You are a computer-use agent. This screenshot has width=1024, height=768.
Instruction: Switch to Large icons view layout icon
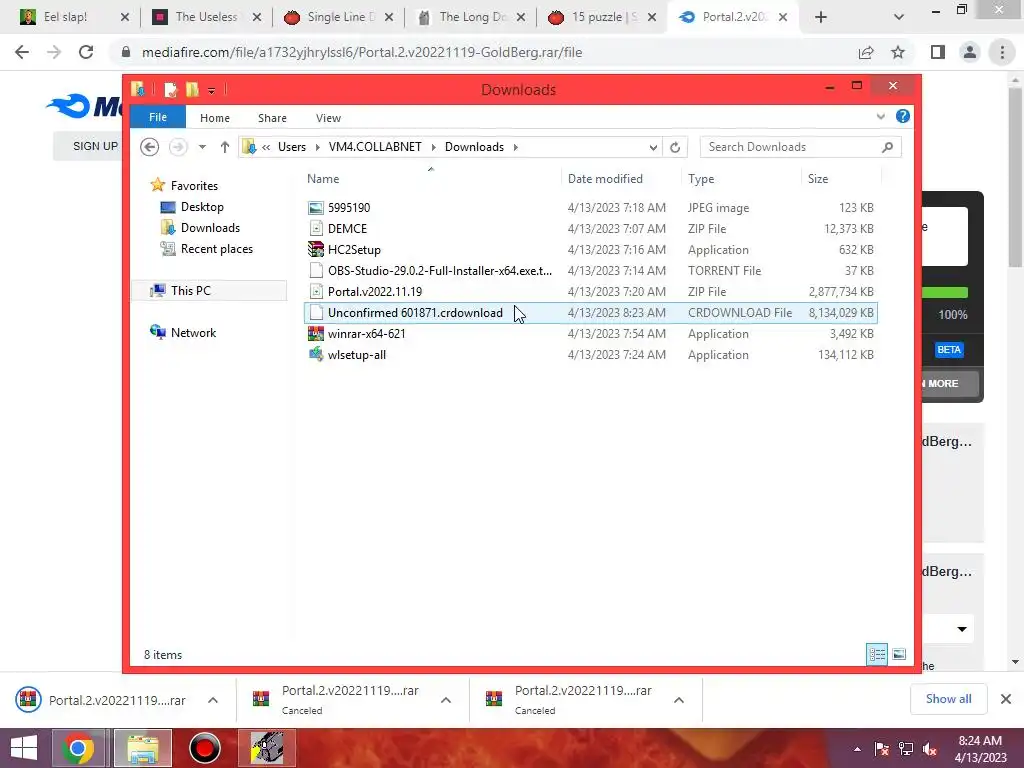(x=899, y=654)
